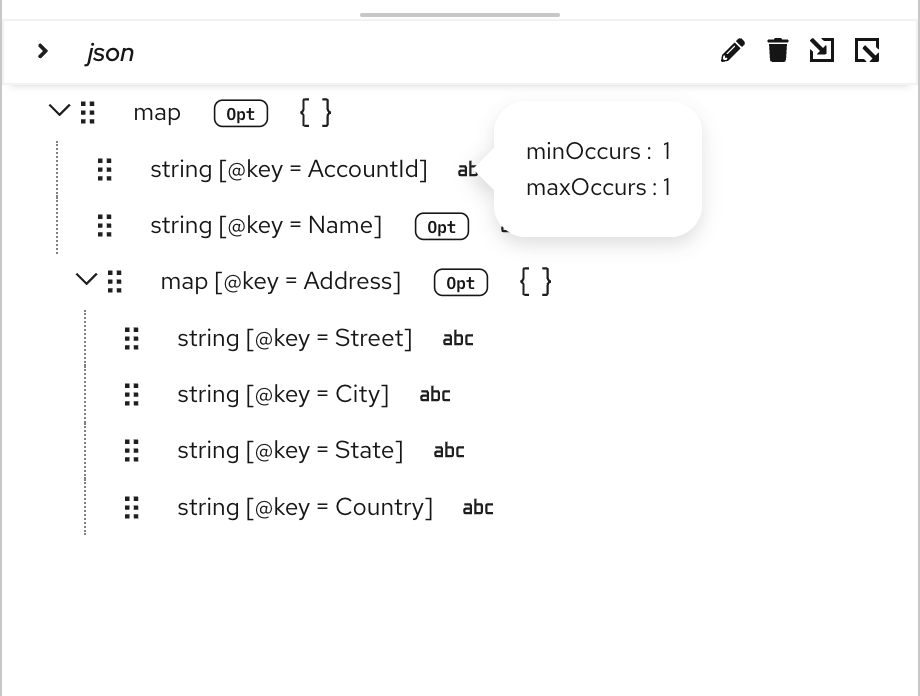Select the string [@key = State] node
Screen dimensions: 920x696
point(290,451)
